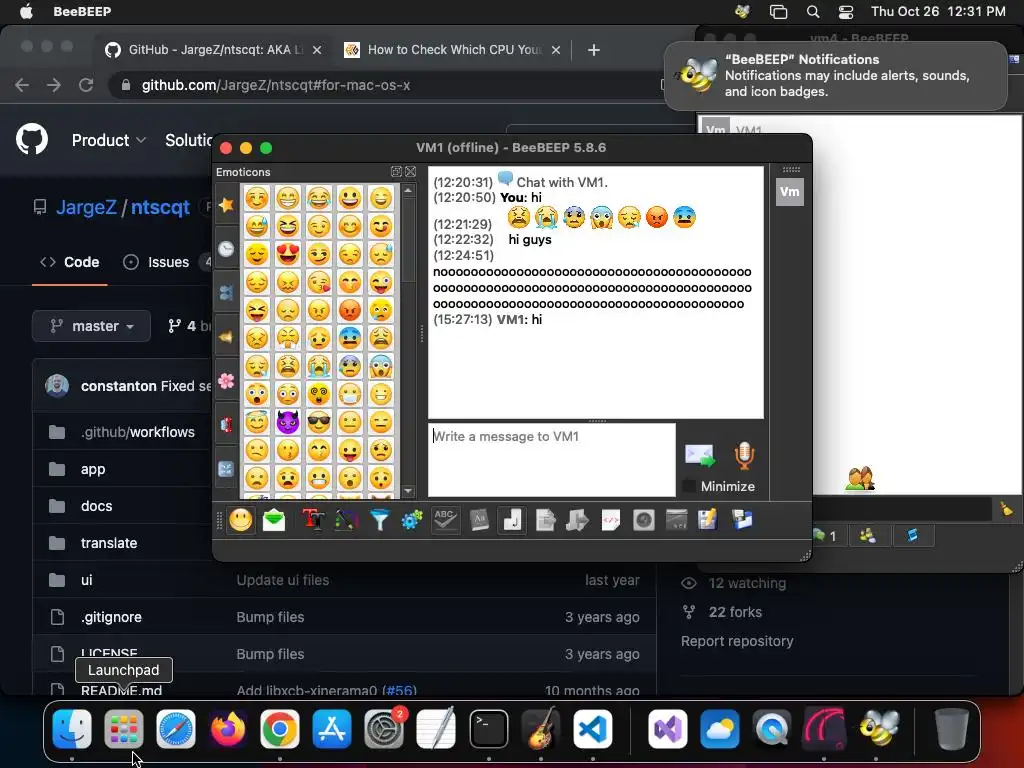Image resolution: width=1024 pixels, height=768 pixels.
Task: Click the blue funnel filter icon
Action: point(379,520)
